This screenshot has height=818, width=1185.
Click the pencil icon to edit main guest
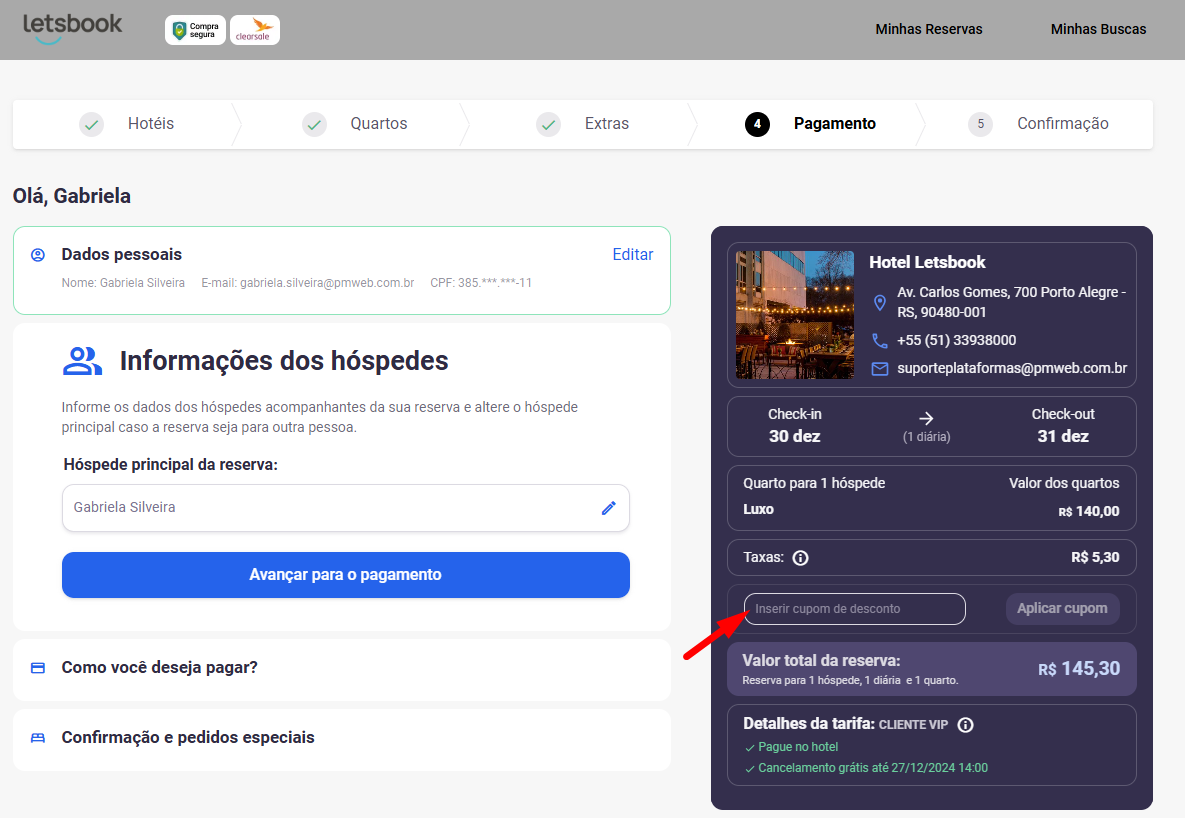(x=608, y=508)
